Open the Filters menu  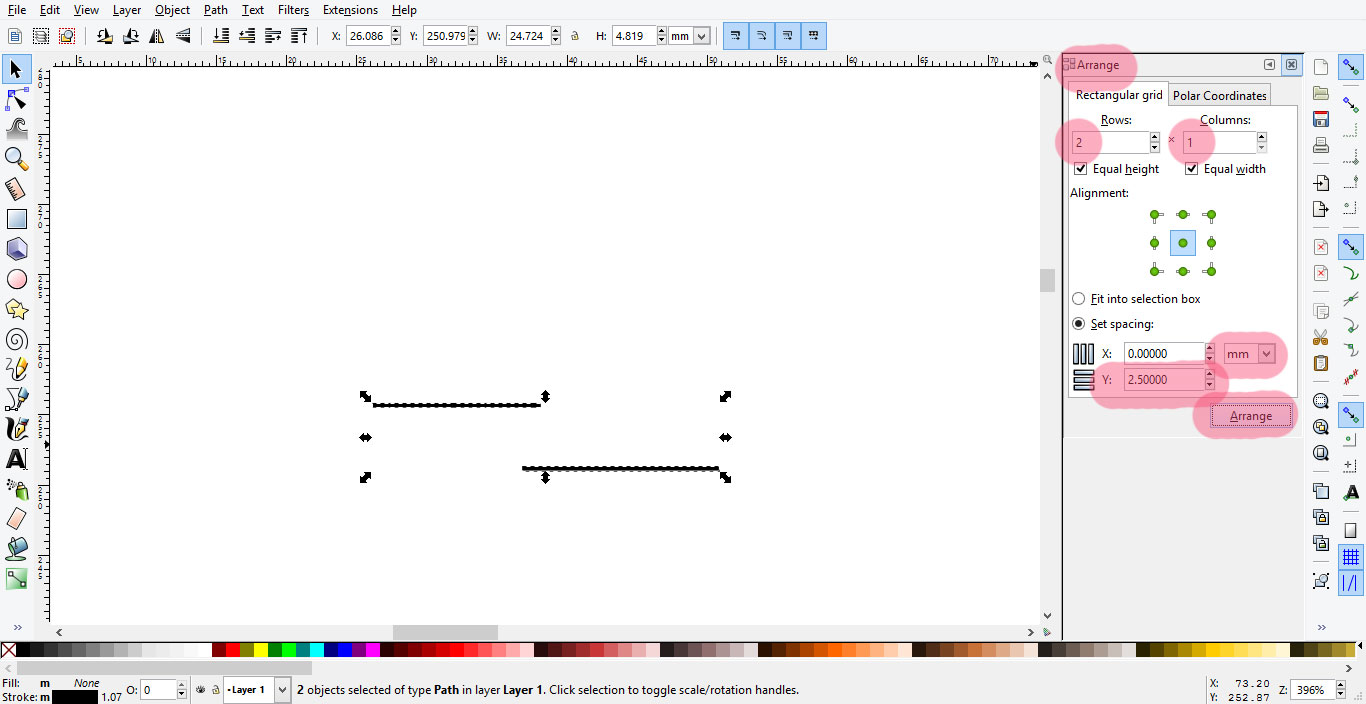click(x=293, y=10)
